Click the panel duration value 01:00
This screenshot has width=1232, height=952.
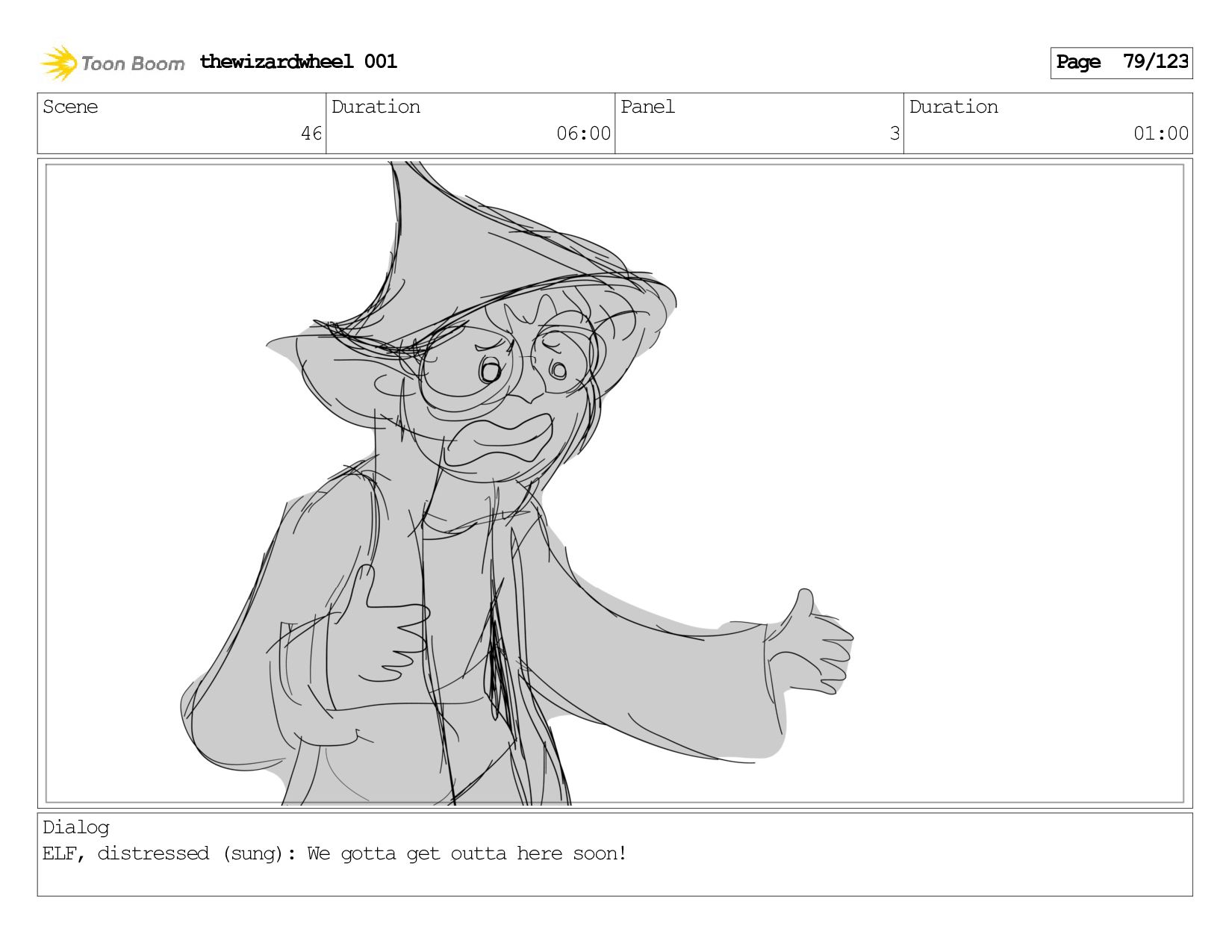pyautogui.click(x=1160, y=134)
